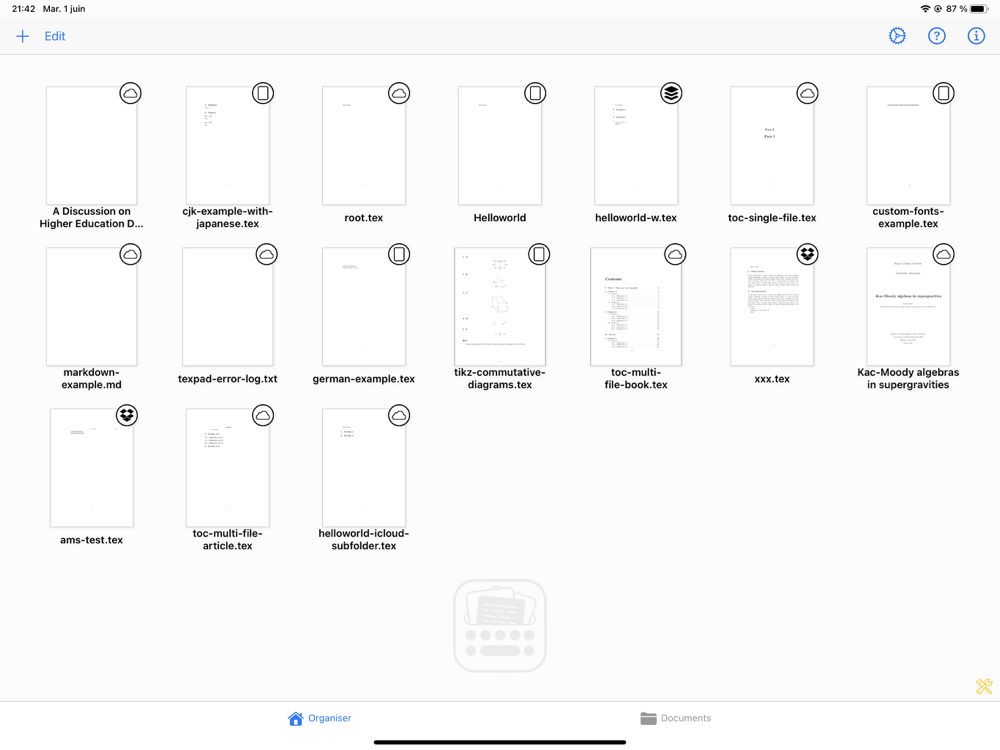
Task: Click device badge on Helloworld document
Action: [x=535, y=94]
